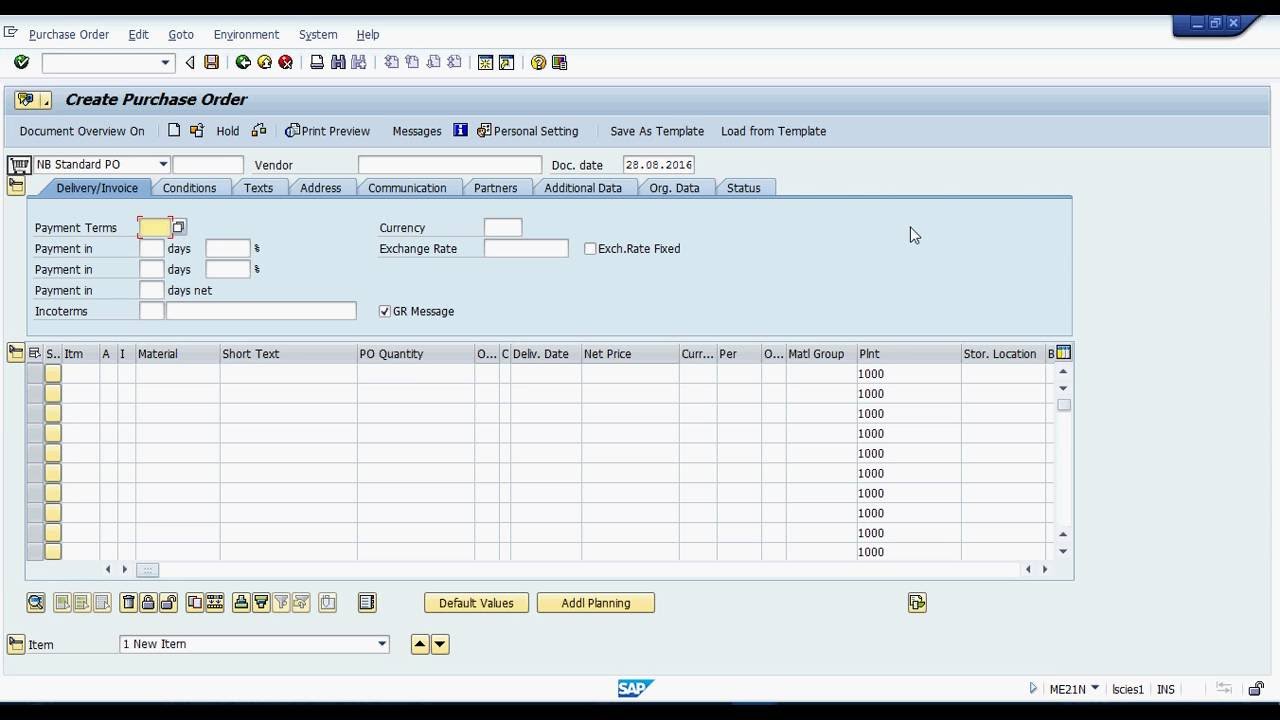
Task: Click Document Overview On
Action: [x=82, y=131]
